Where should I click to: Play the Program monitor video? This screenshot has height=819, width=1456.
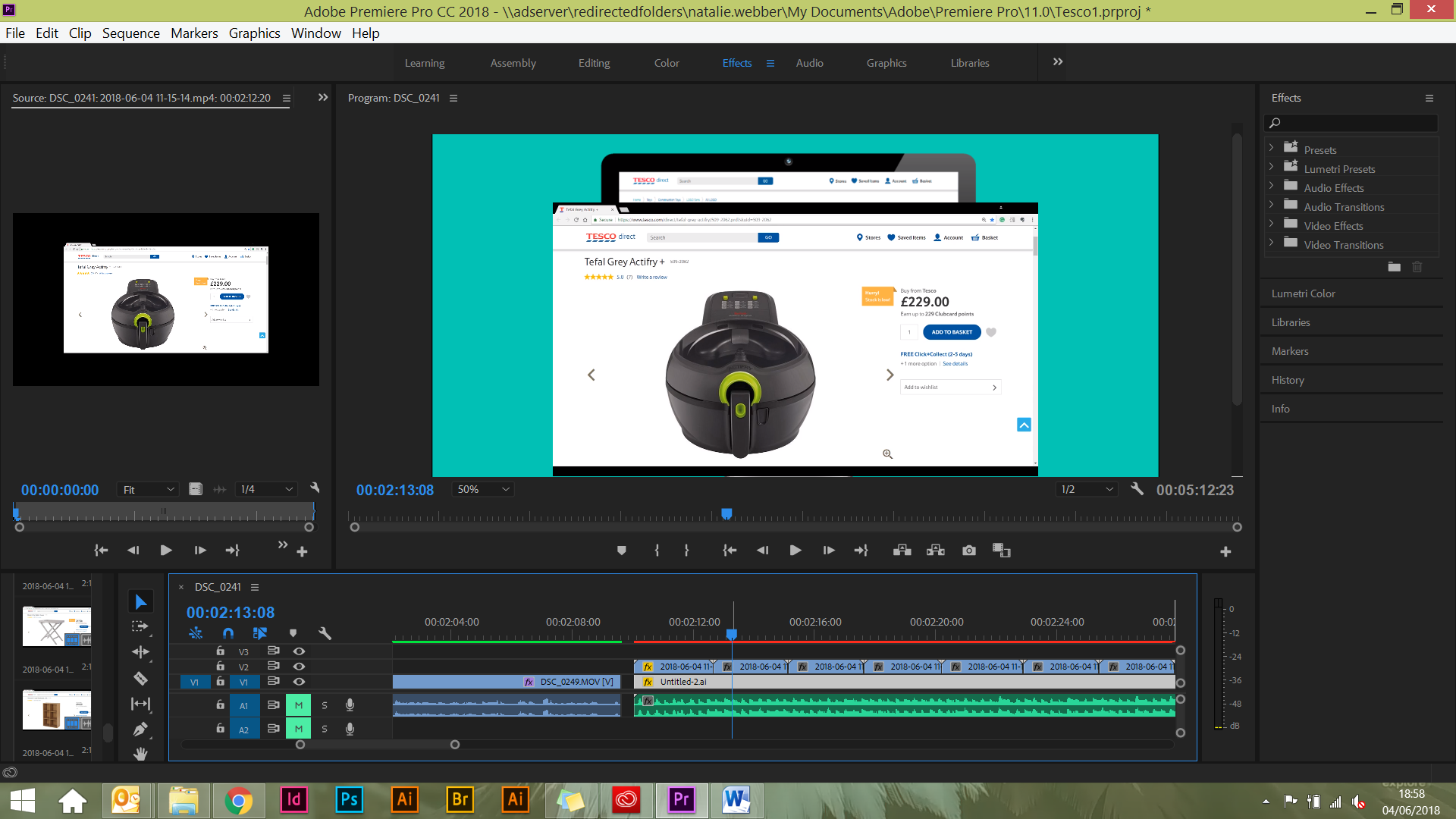[x=795, y=551]
